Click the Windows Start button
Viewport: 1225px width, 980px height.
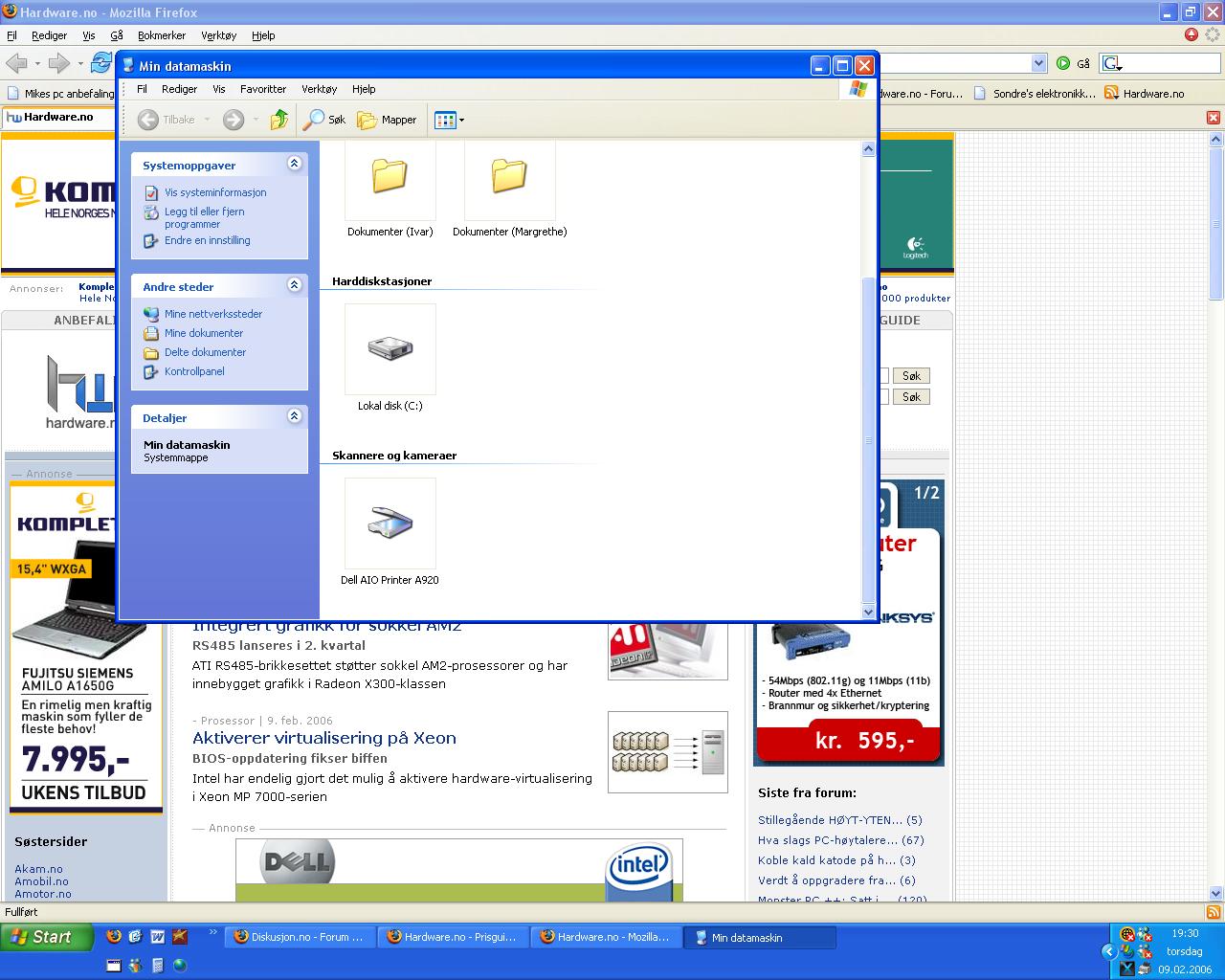coord(46,937)
